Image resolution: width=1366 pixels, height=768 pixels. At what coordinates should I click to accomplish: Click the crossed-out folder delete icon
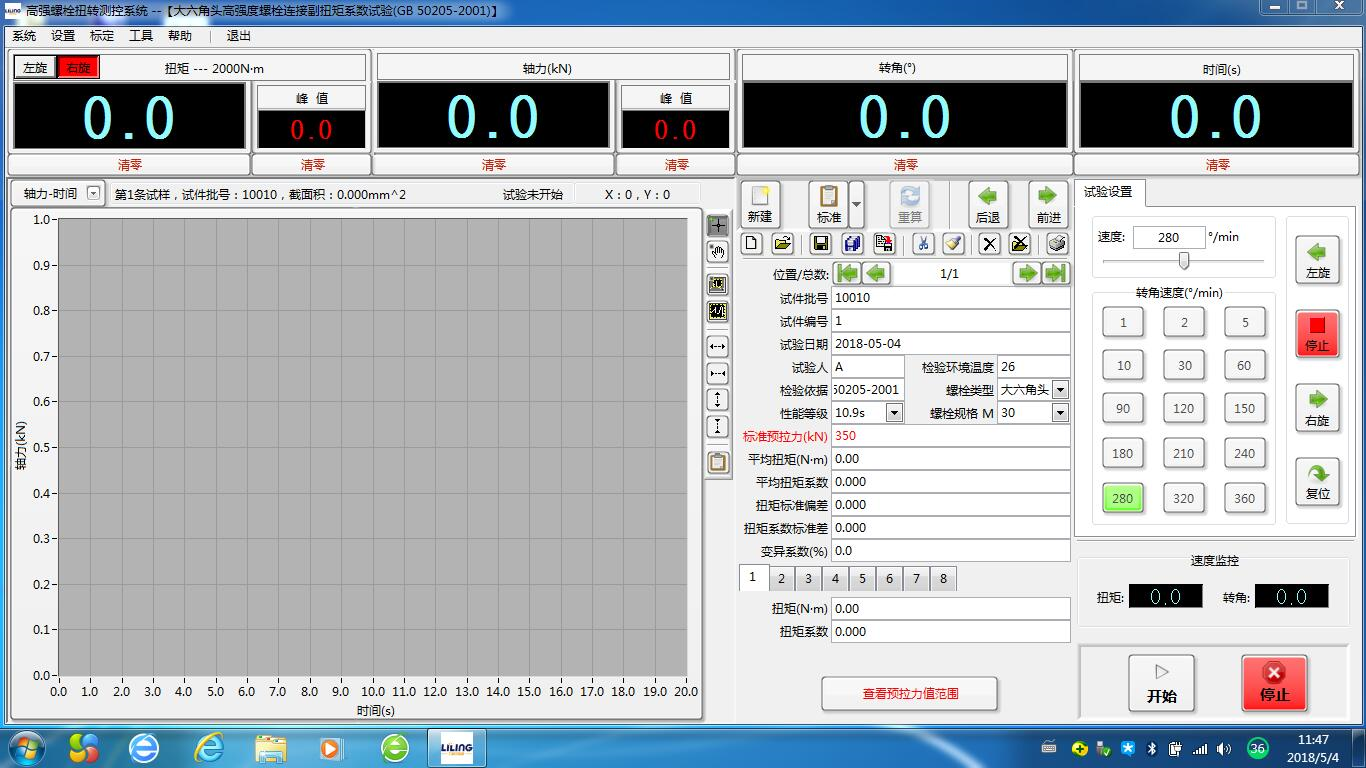(1019, 243)
